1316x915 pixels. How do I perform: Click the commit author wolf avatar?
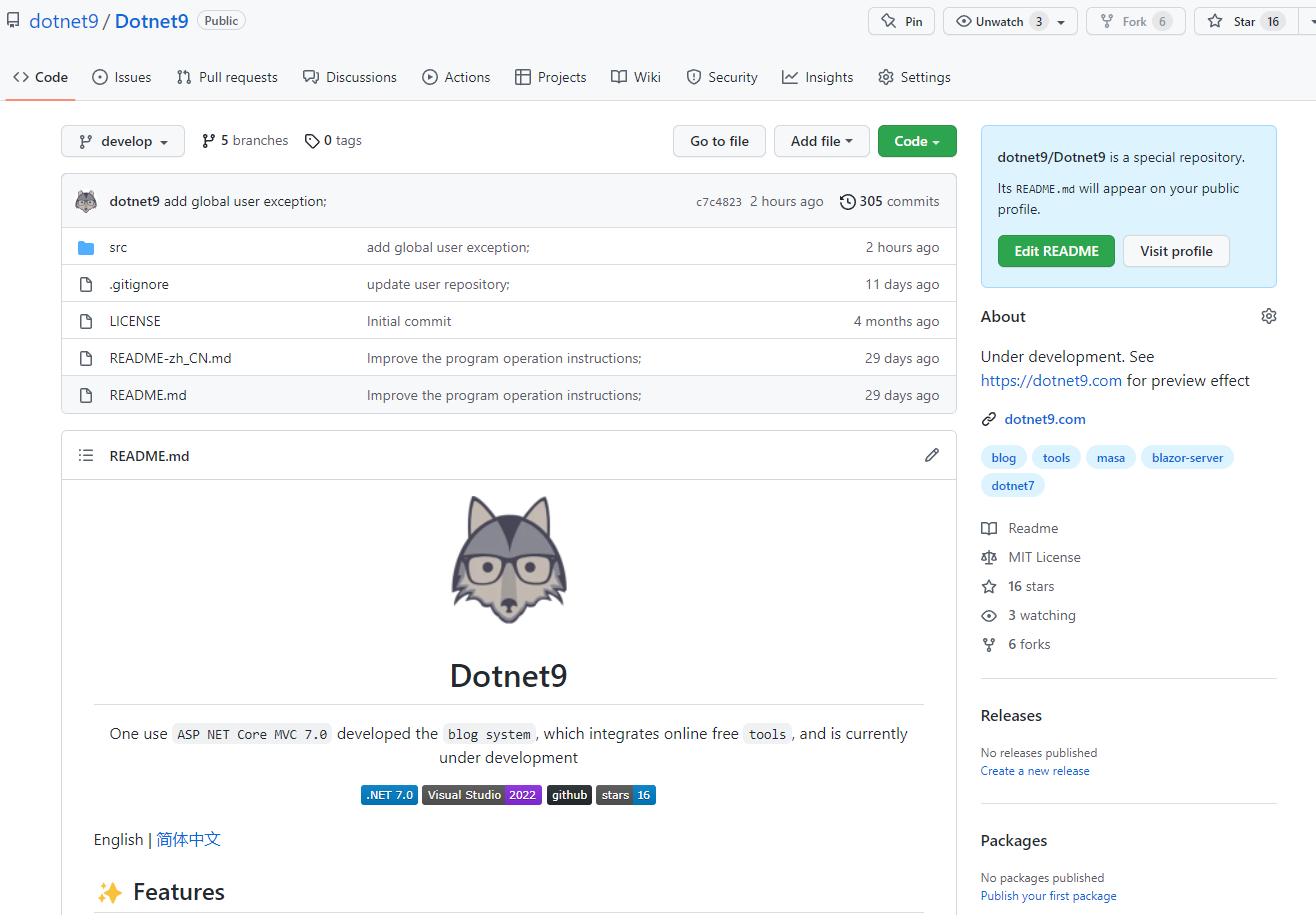pos(86,201)
